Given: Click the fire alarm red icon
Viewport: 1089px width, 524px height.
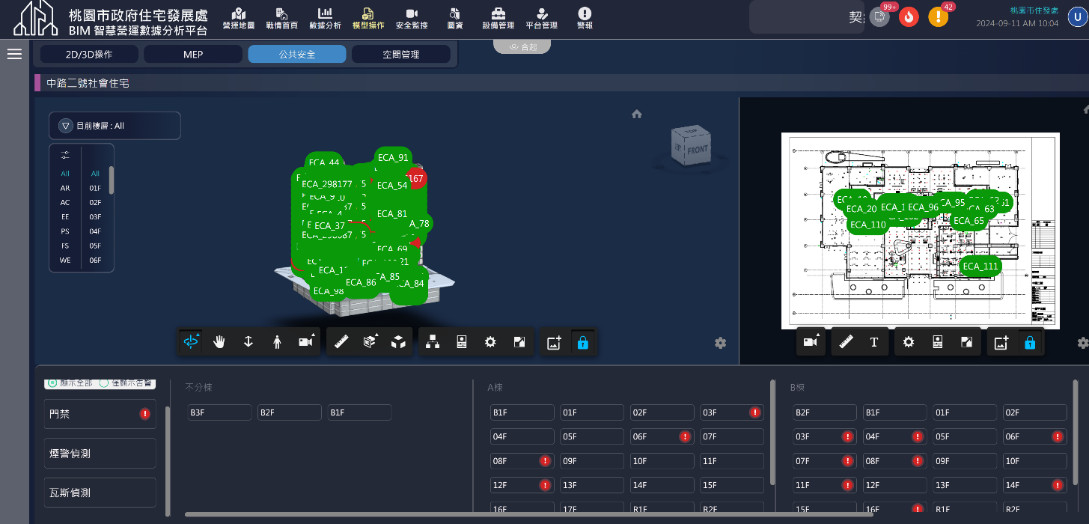Looking at the screenshot, I should pyautogui.click(x=908, y=17).
